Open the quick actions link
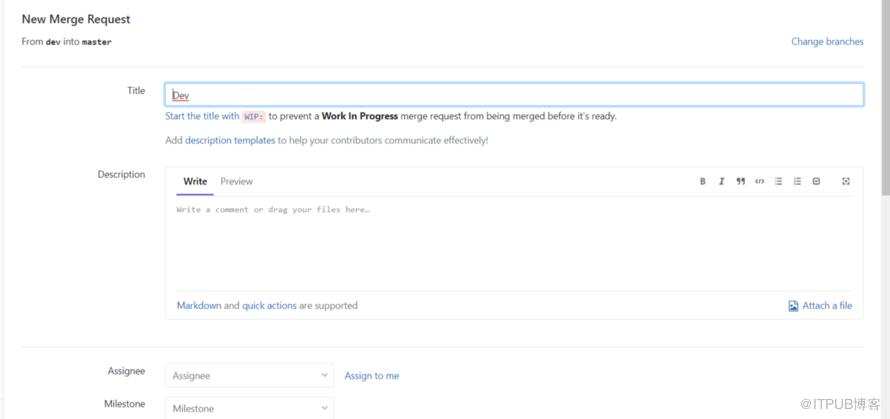 pos(269,305)
